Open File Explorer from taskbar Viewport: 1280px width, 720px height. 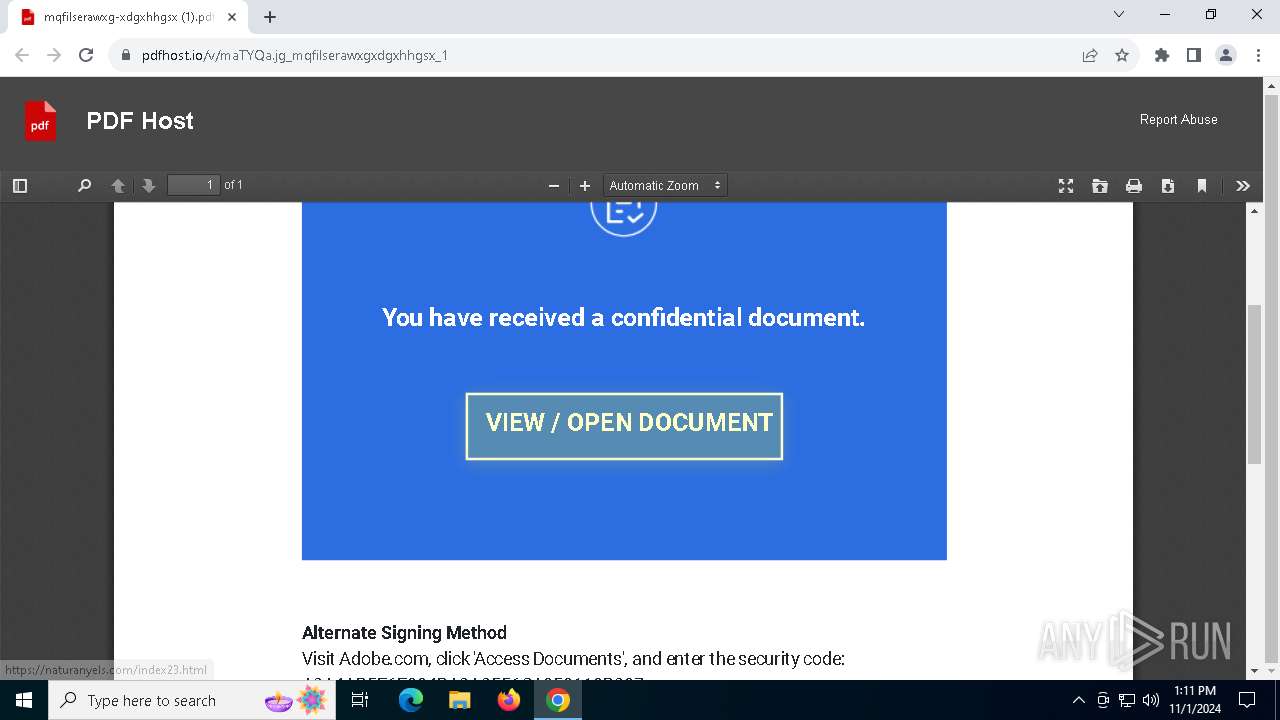(x=460, y=700)
